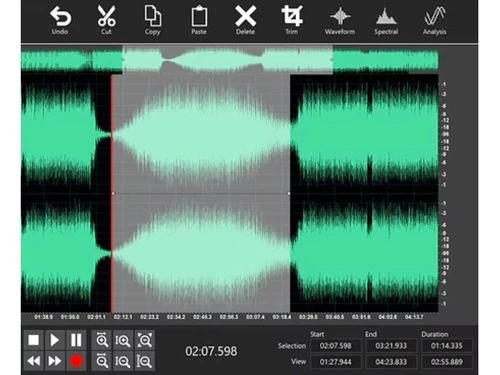Click the Selection Start field 02:07.598
The image size is (500, 375).
tap(336, 346)
